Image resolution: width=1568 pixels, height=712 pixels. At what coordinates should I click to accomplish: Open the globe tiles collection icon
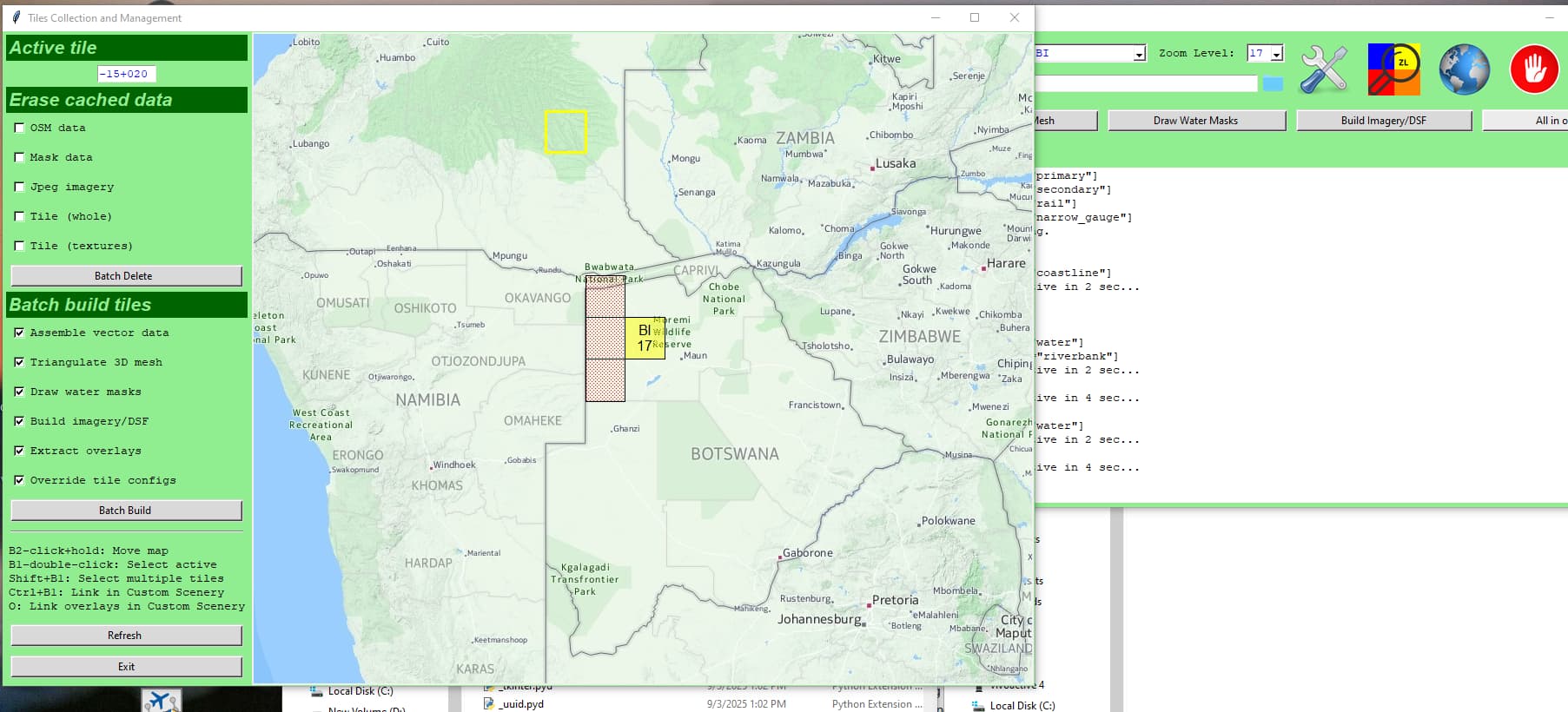tap(1464, 69)
